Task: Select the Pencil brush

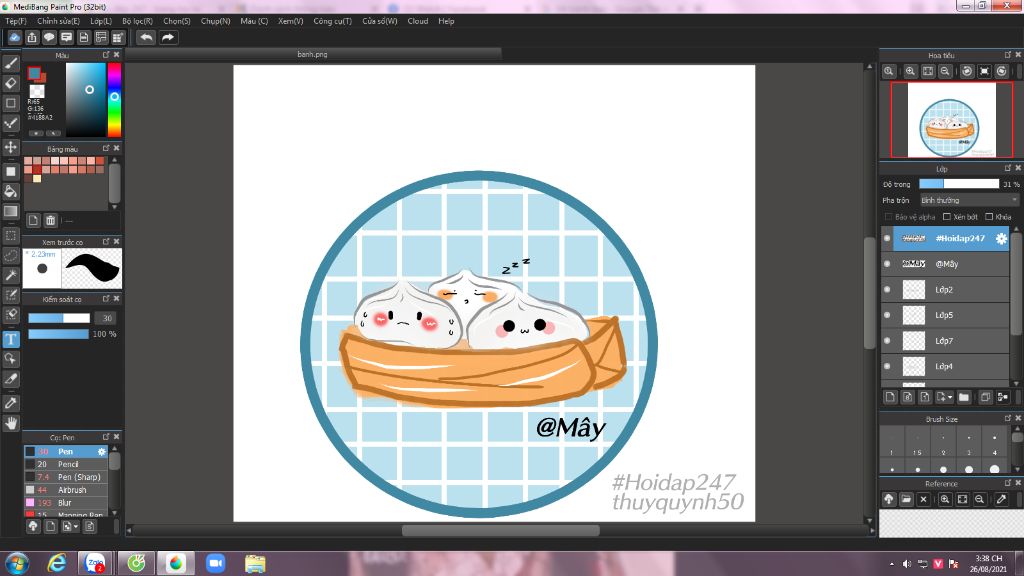Action: 65,464
